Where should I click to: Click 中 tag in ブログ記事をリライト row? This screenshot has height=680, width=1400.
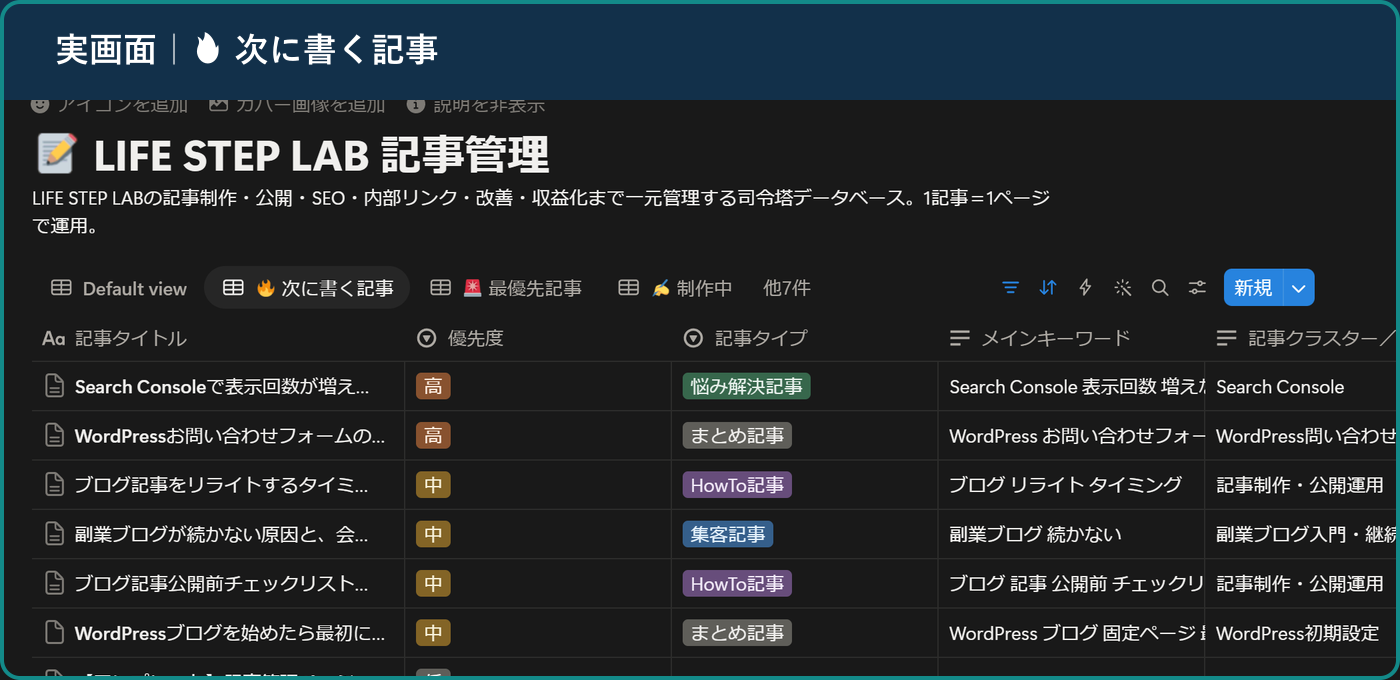(433, 485)
